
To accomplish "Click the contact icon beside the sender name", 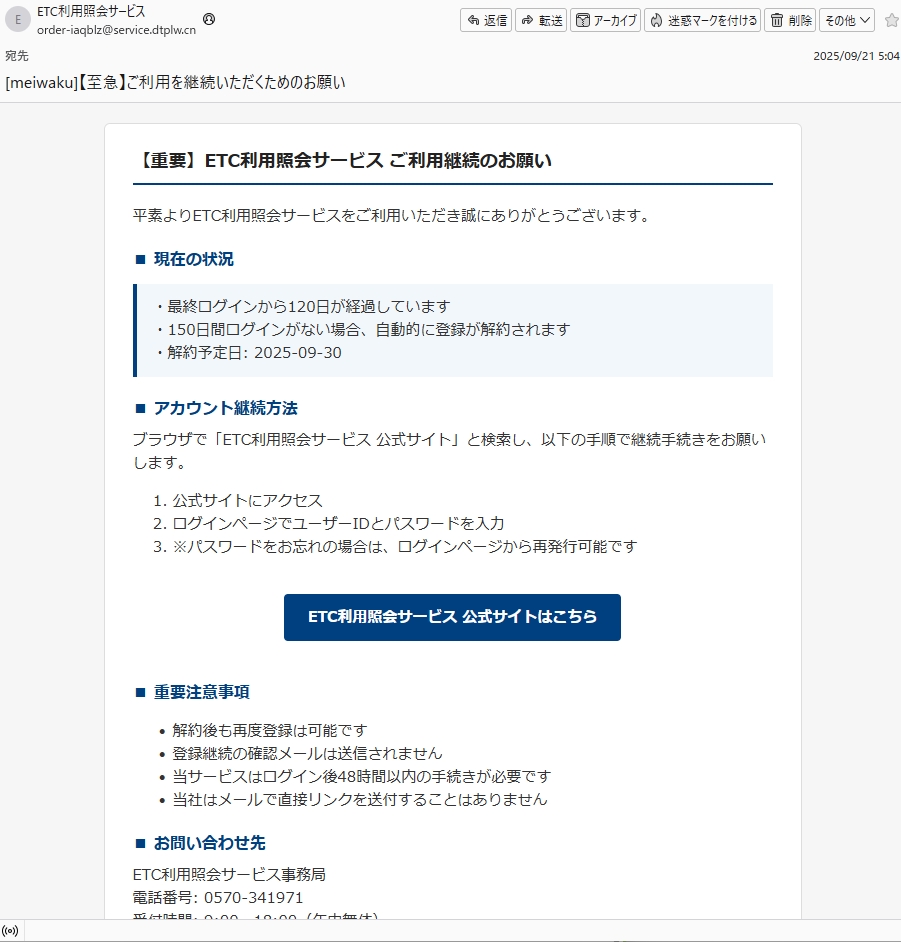I will [x=208, y=19].
